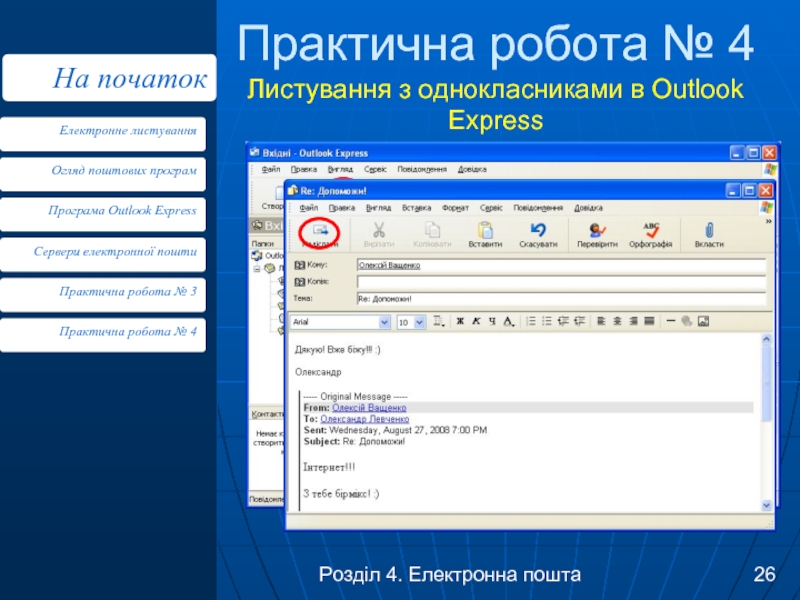Open the Arial font name dropdown
The height and width of the screenshot is (600, 800).
[384, 322]
